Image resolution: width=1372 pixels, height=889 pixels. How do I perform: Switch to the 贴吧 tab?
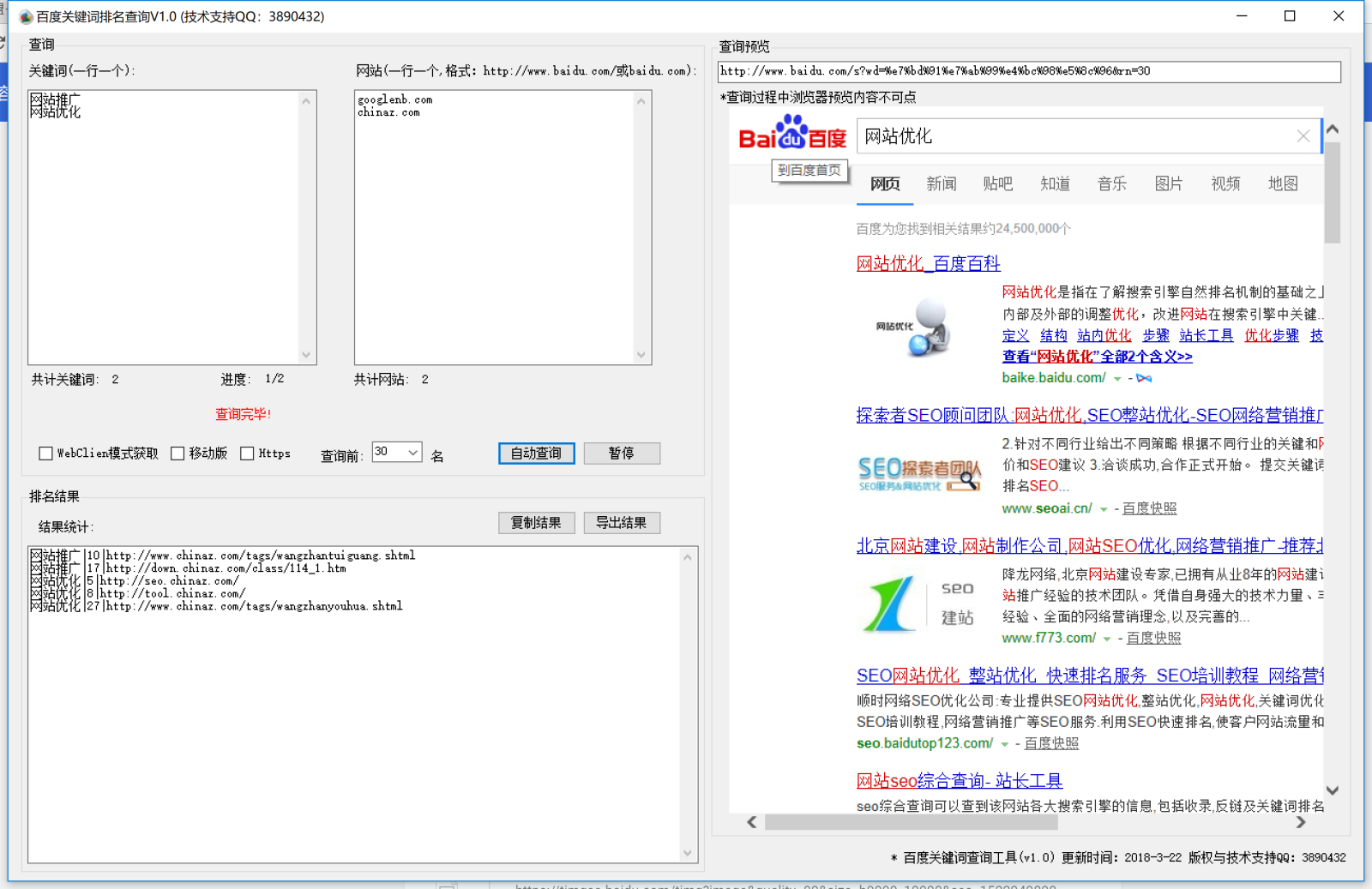pos(998,183)
